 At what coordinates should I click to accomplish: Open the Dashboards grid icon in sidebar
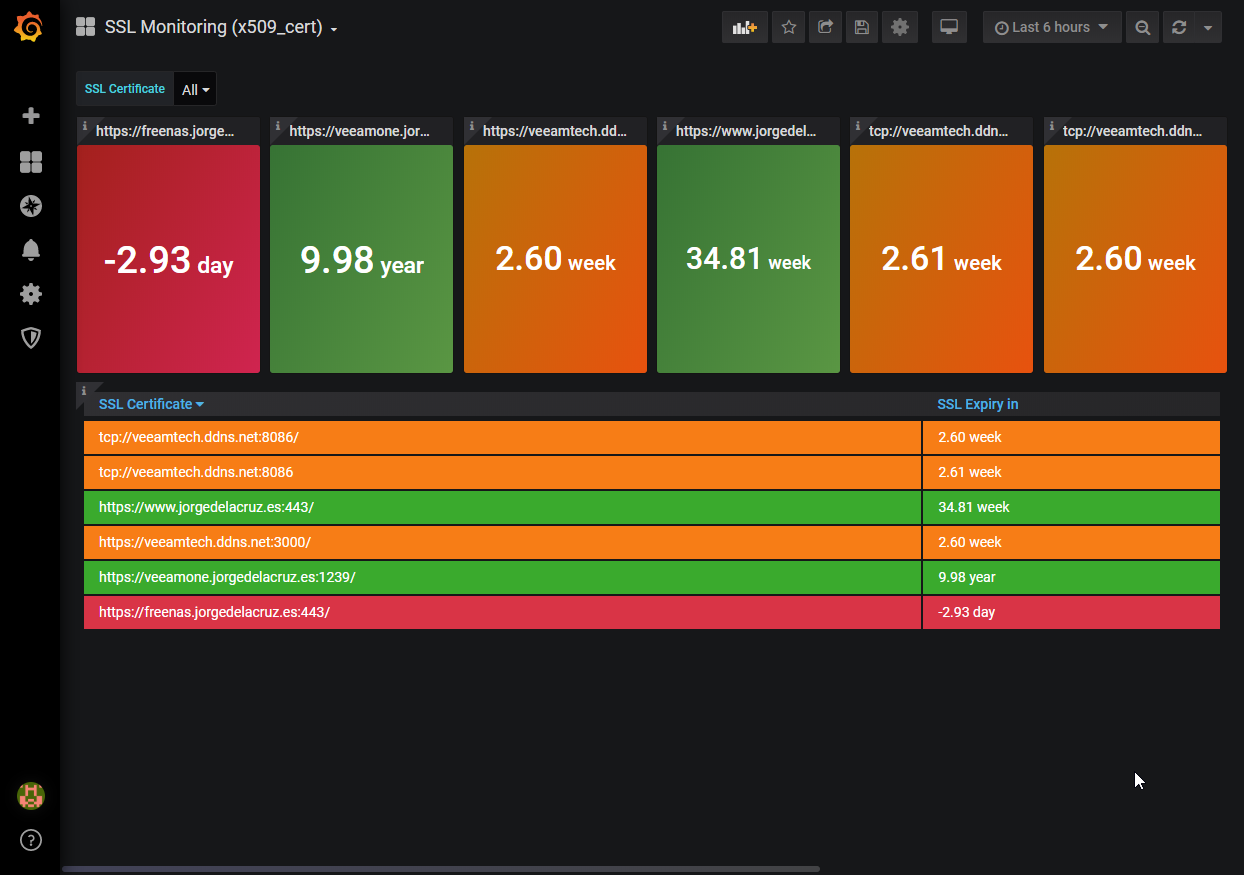coord(31,162)
